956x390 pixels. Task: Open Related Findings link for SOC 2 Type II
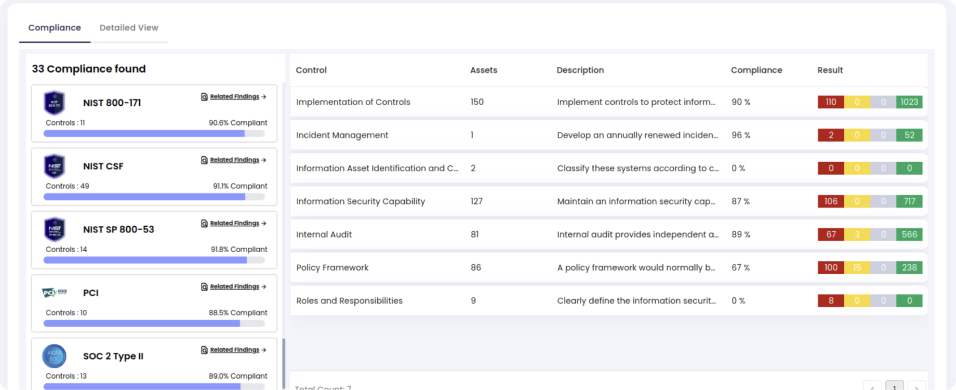coord(238,350)
